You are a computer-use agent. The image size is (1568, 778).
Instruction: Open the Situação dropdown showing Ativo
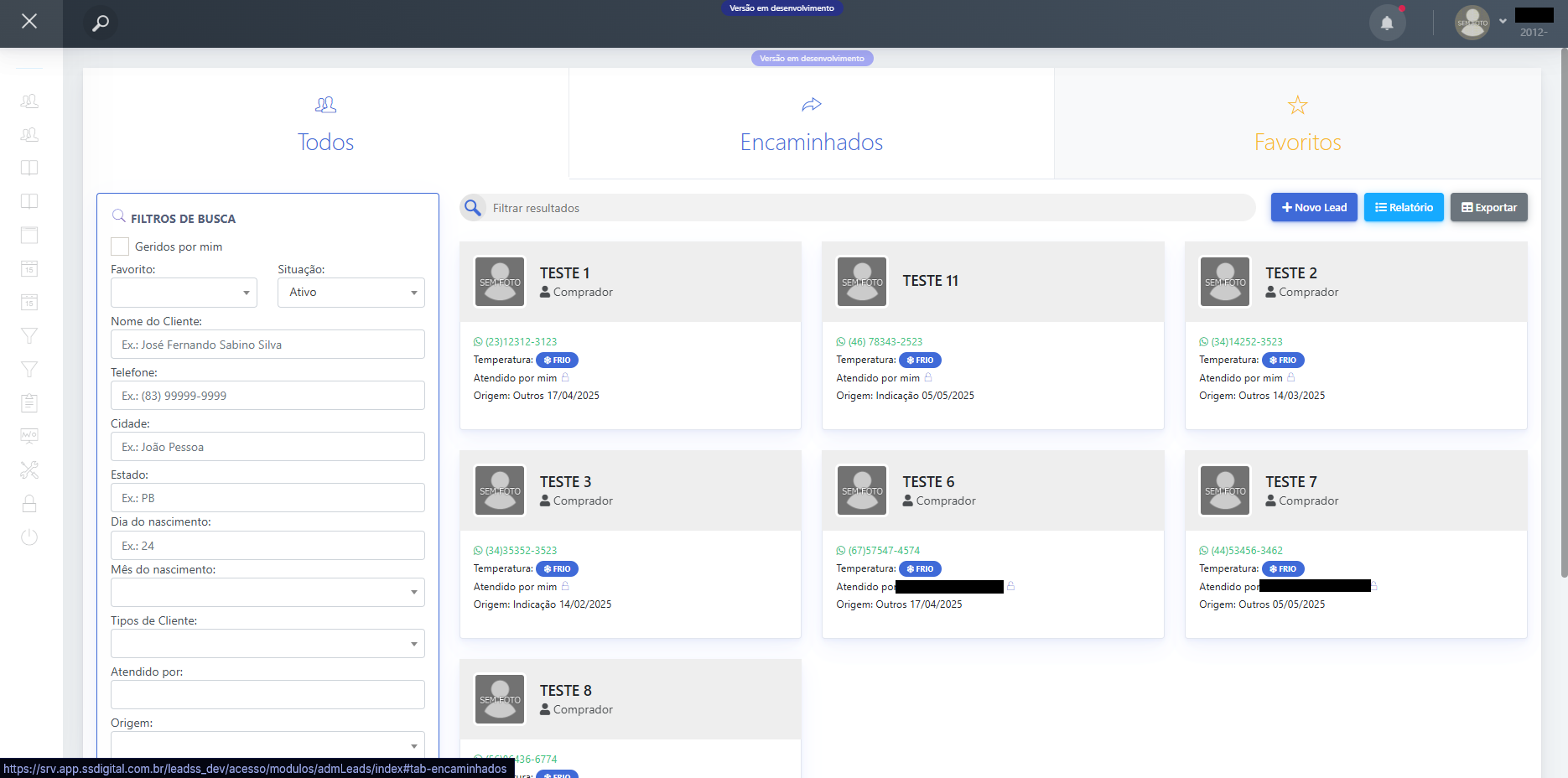[350, 293]
